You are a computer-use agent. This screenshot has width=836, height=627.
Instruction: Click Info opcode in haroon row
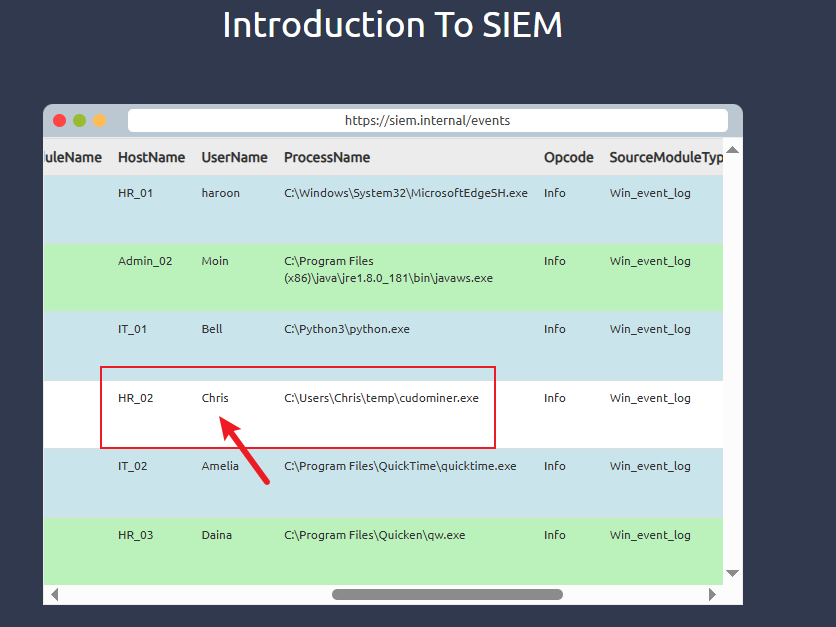[554, 193]
